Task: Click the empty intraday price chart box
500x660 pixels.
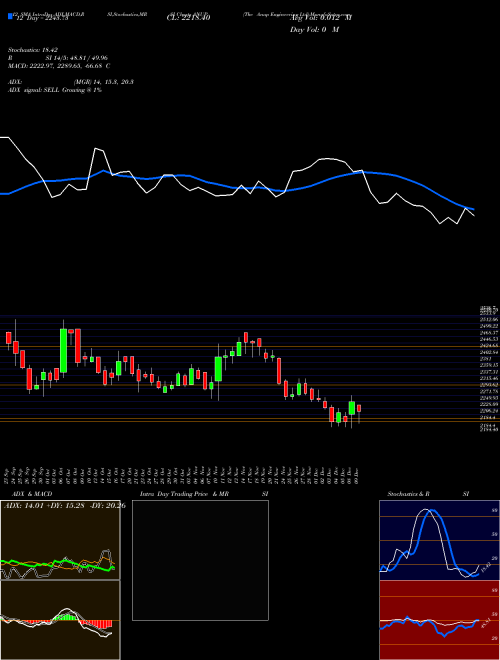Action: coord(200,560)
